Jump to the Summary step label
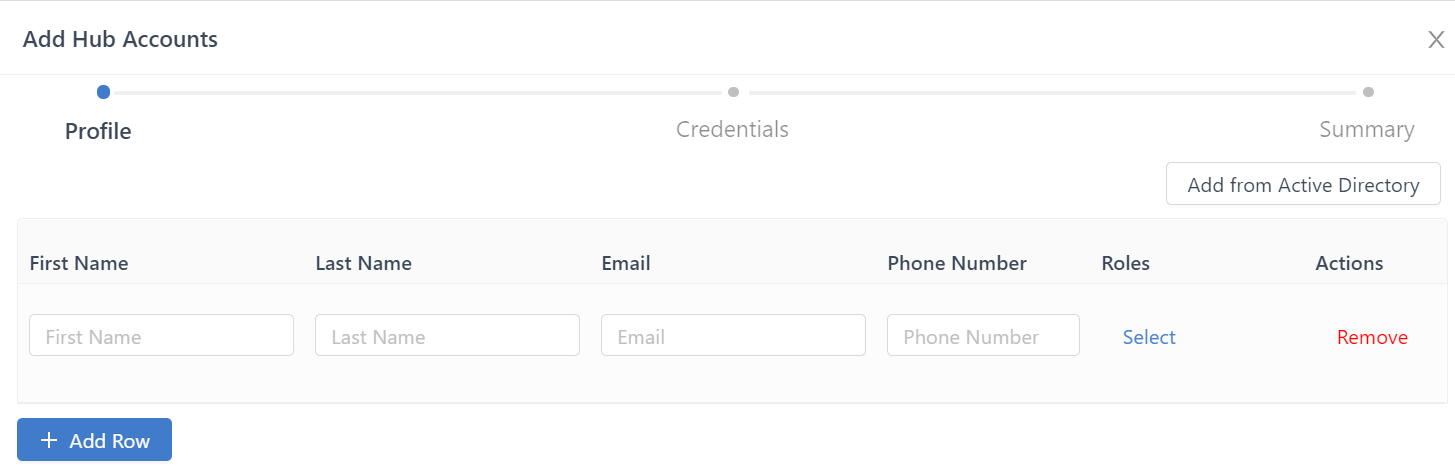The height and width of the screenshot is (474, 1455). [x=1366, y=130]
